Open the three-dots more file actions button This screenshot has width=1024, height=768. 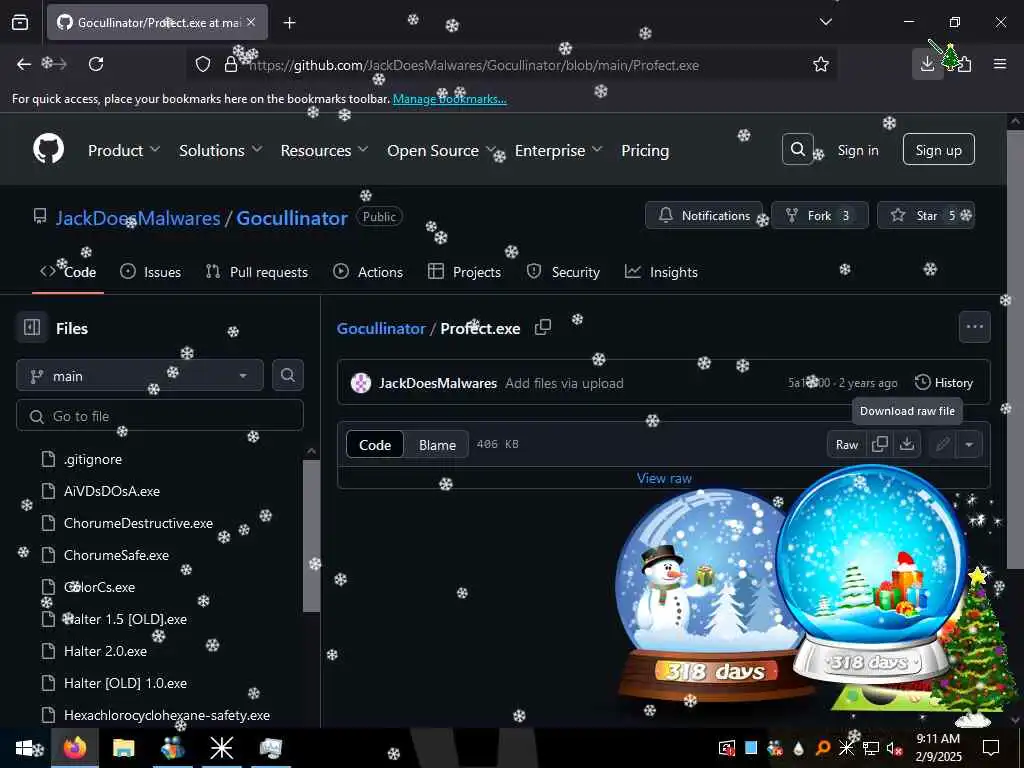(x=974, y=327)
